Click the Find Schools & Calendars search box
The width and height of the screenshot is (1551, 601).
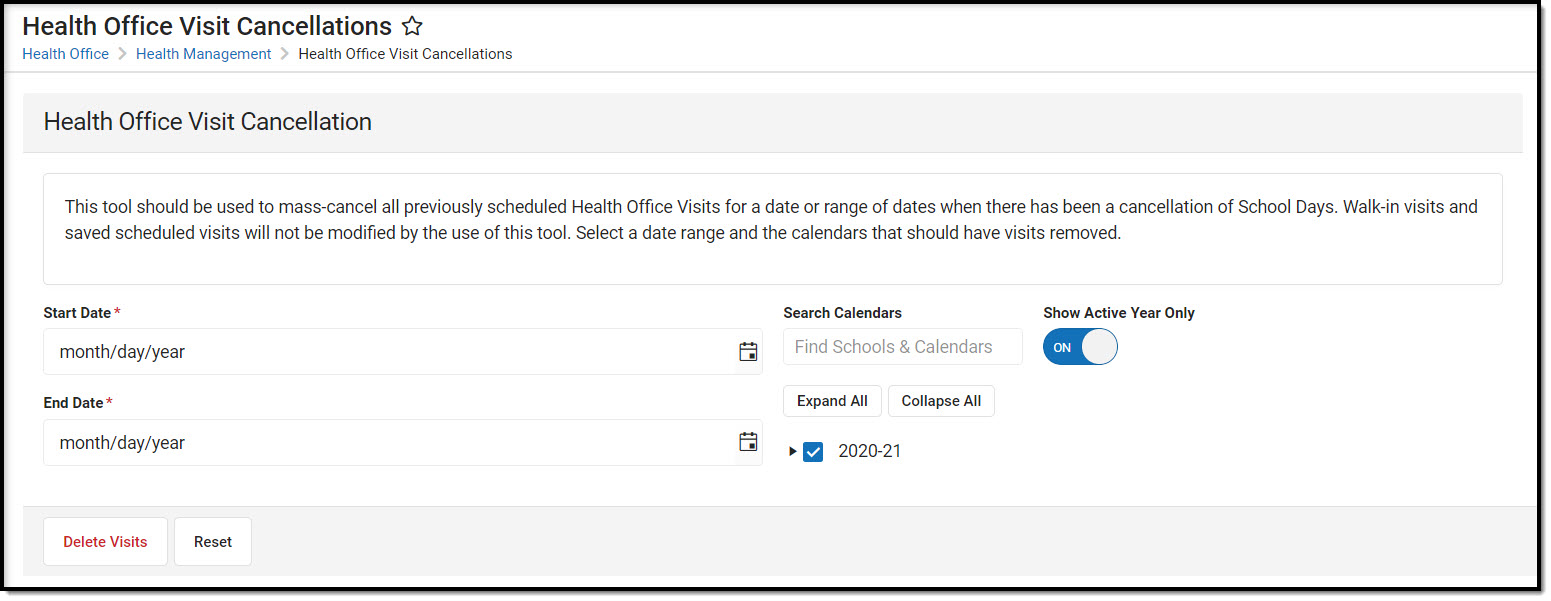(x=902, y=347)
